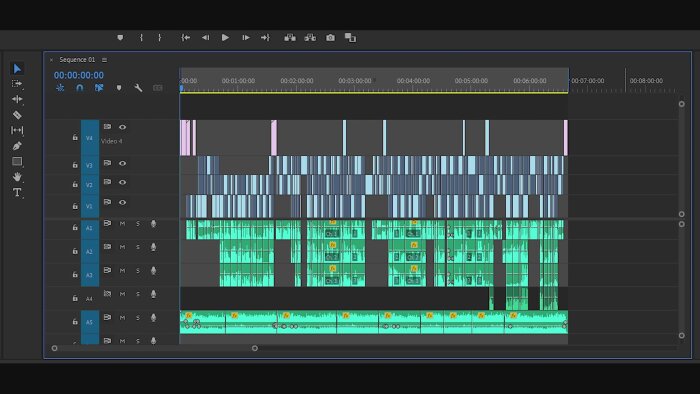Lock the V1 track
700x394 pixels.
pyautogui.click(x=75, y=206)
